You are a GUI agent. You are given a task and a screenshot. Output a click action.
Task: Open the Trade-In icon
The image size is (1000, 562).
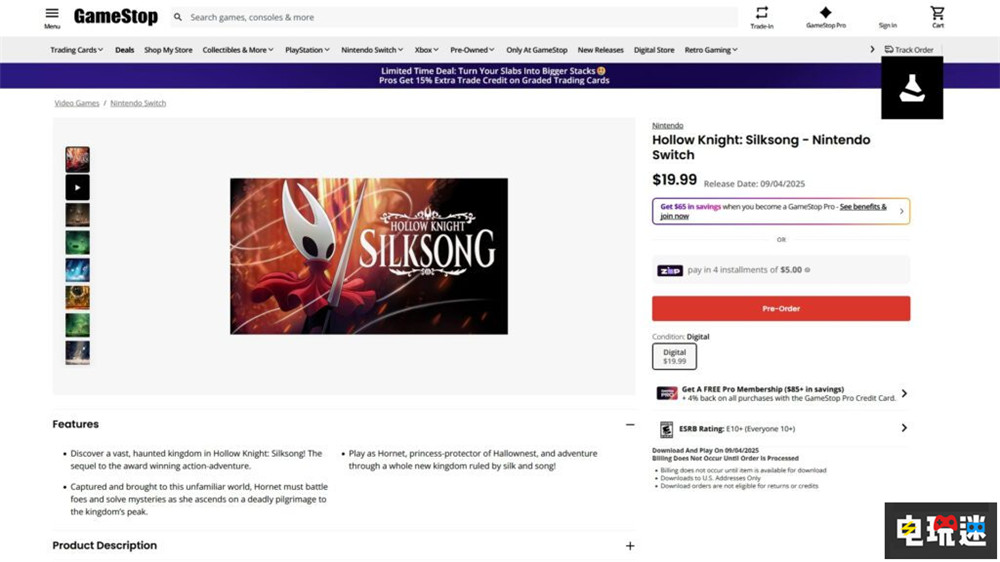761,13
